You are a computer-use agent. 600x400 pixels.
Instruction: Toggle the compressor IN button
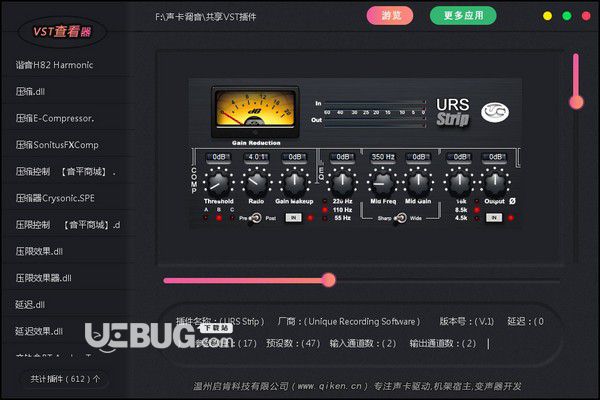pos(293,217)
